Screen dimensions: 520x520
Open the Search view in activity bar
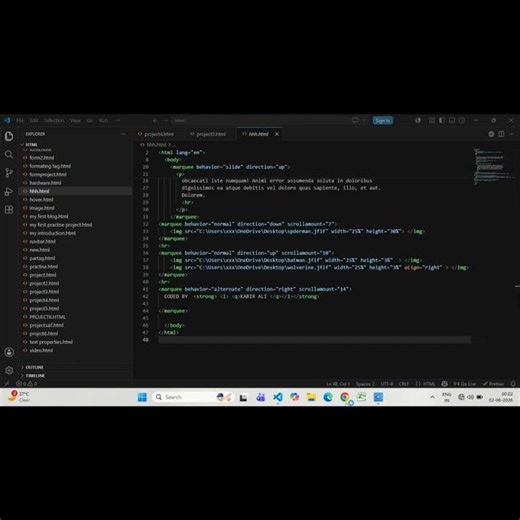click(9, 154)
